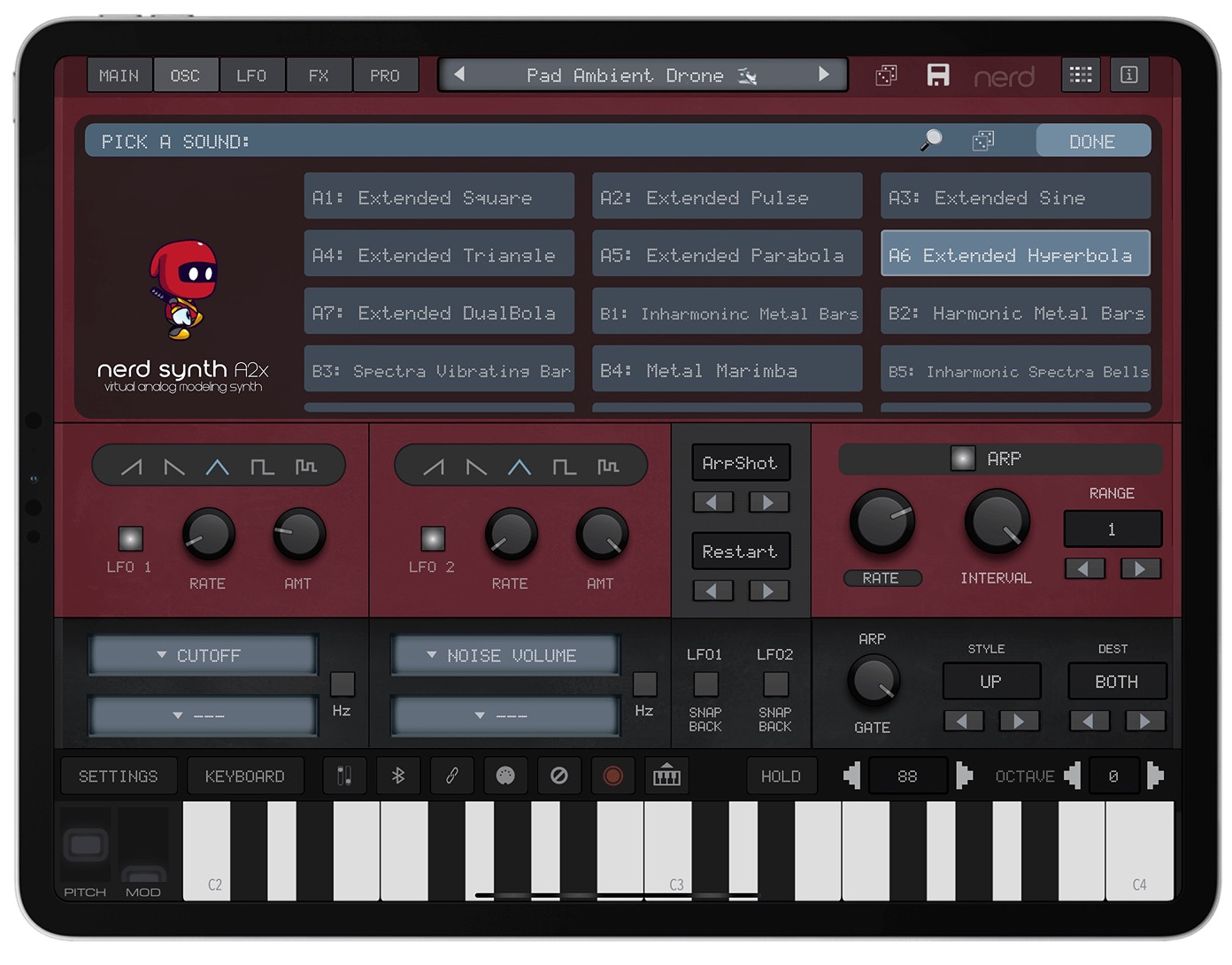The height and width of the screenshot is (965, 1232).
Task: Select A7: Extended DualBola sound
Action: pos(439,312)
